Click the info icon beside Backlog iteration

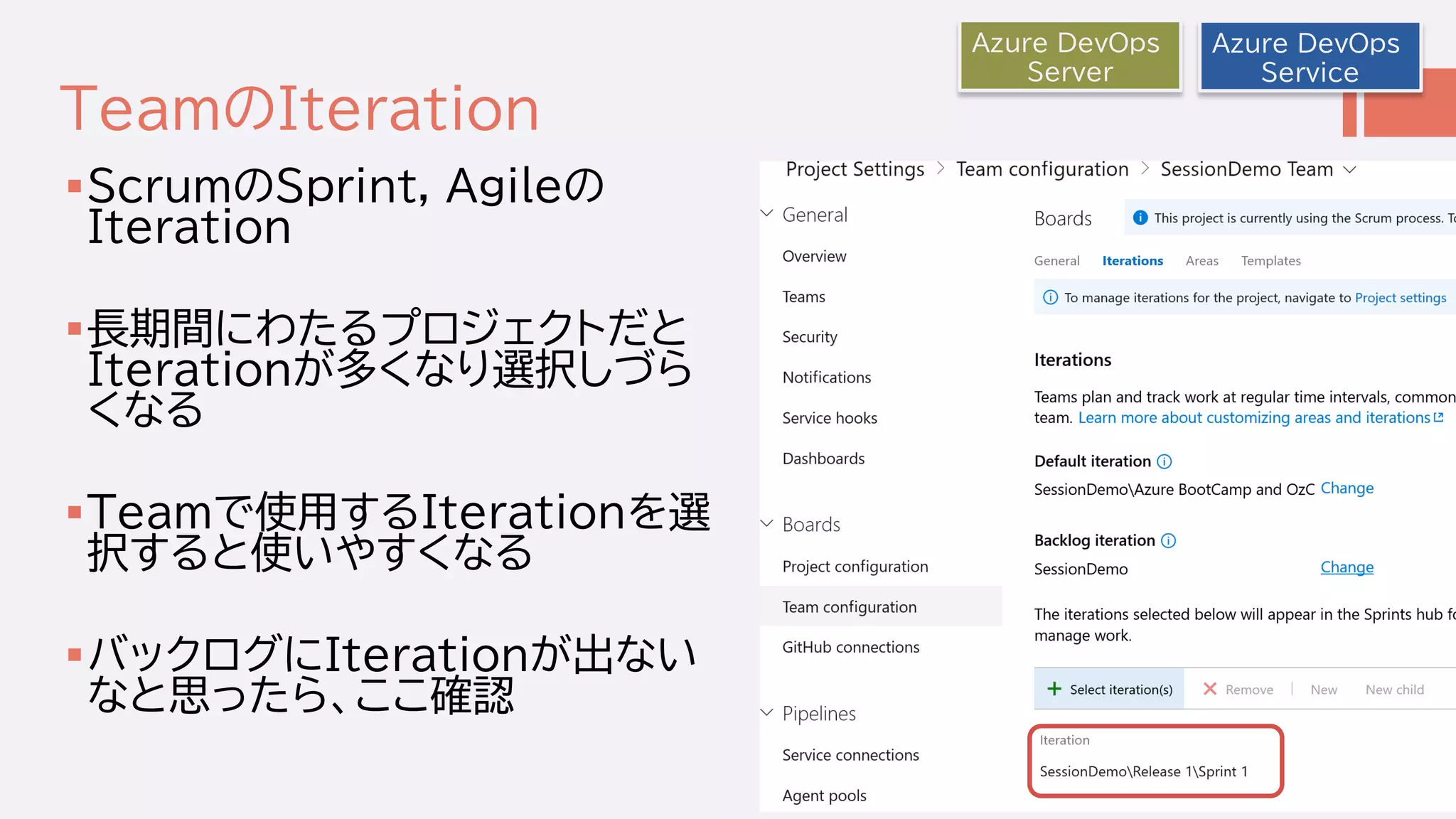[x=1169, y=541]
